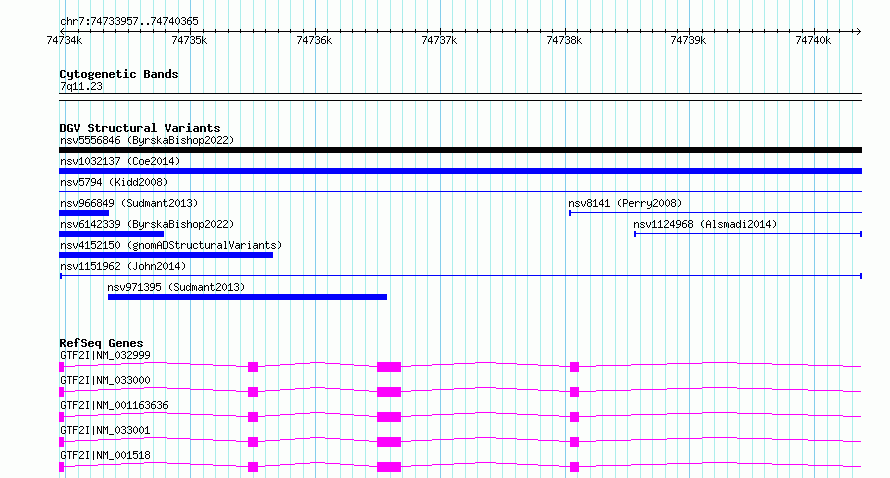
Task: Open transcript GTF2I|NM_033000 label
Action: point(105,380)
